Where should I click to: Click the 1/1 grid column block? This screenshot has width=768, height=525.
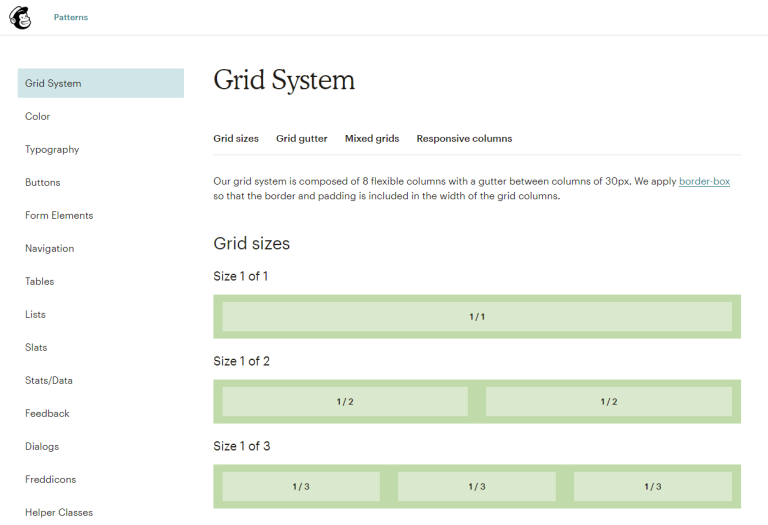(477, 317)
